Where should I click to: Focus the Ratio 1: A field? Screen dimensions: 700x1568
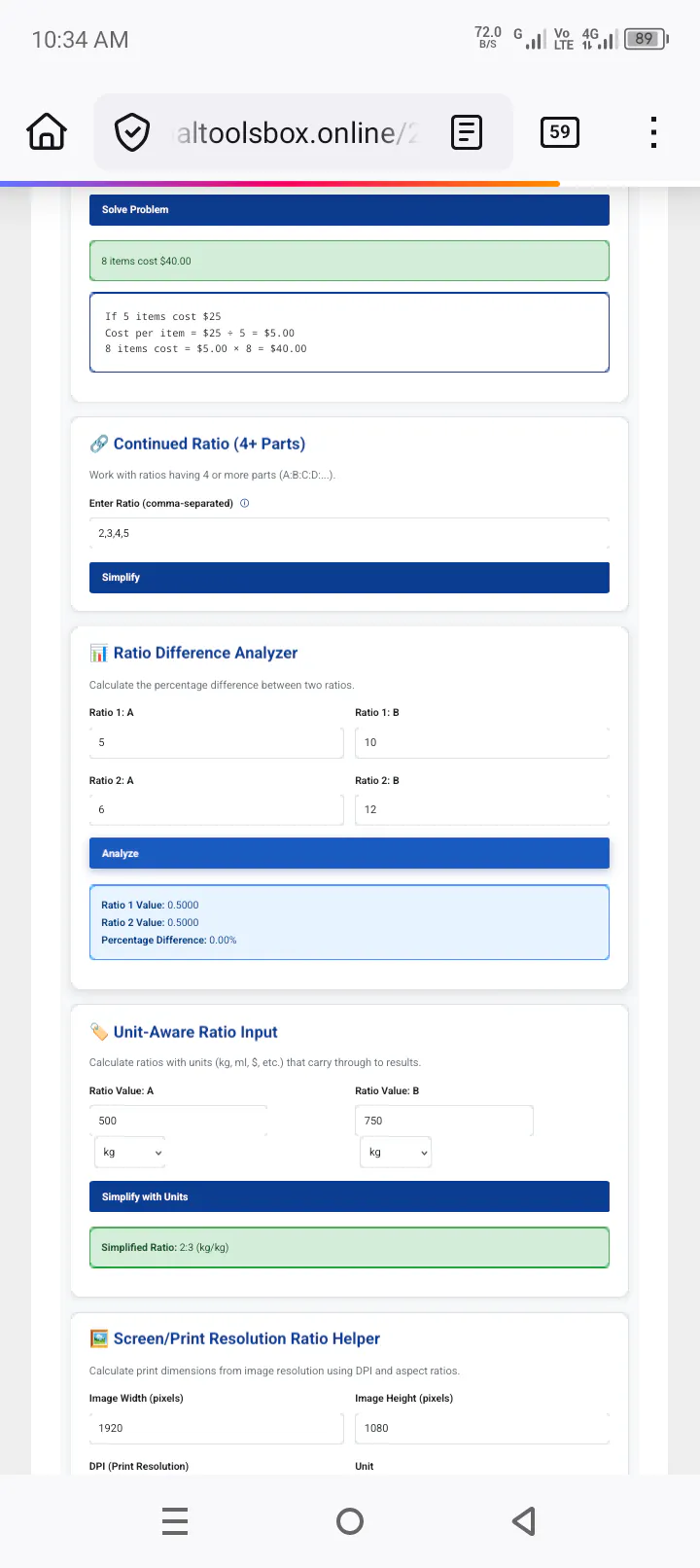pos(216,742)
